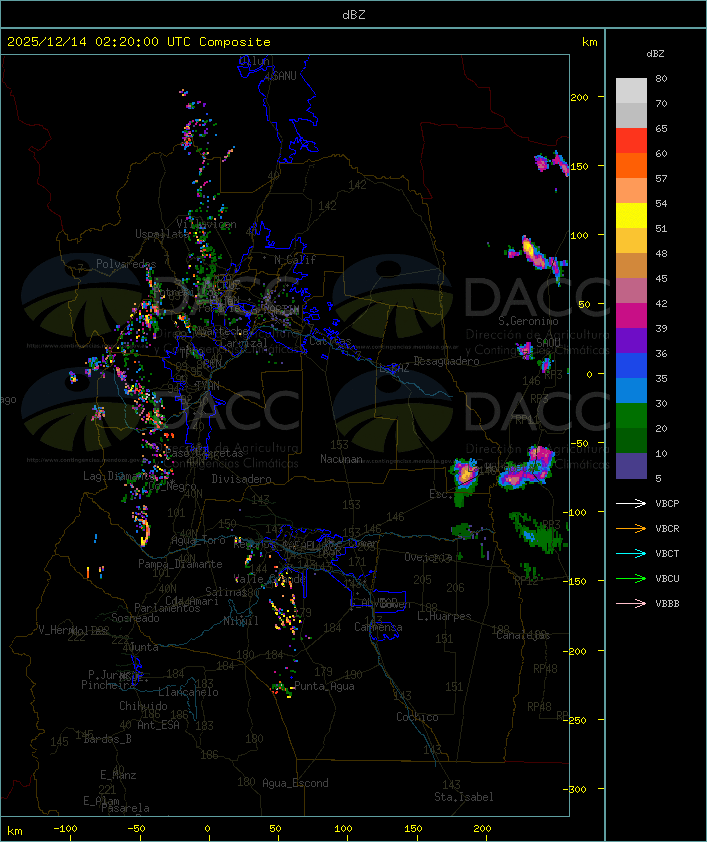Click the bright yellow 51-54 dBZ swatch

tap(631, 216)
